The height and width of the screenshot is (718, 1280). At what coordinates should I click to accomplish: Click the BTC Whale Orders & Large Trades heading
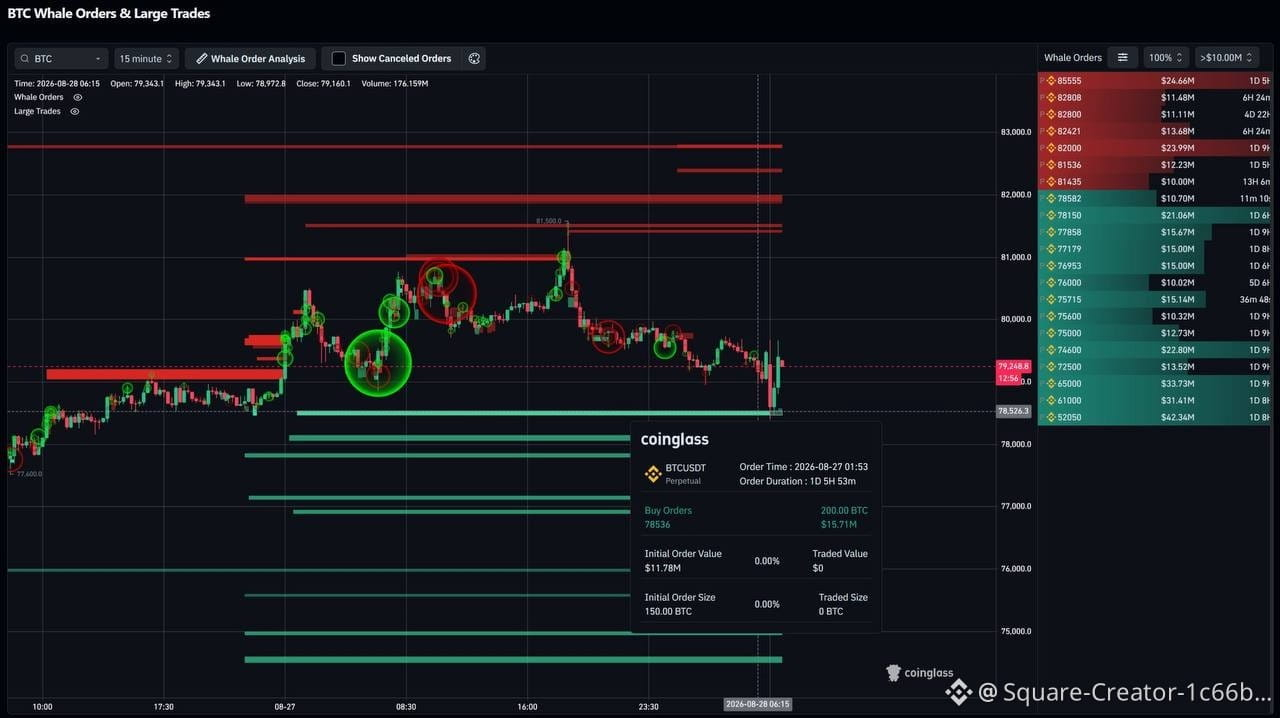[x=109, y=14]
